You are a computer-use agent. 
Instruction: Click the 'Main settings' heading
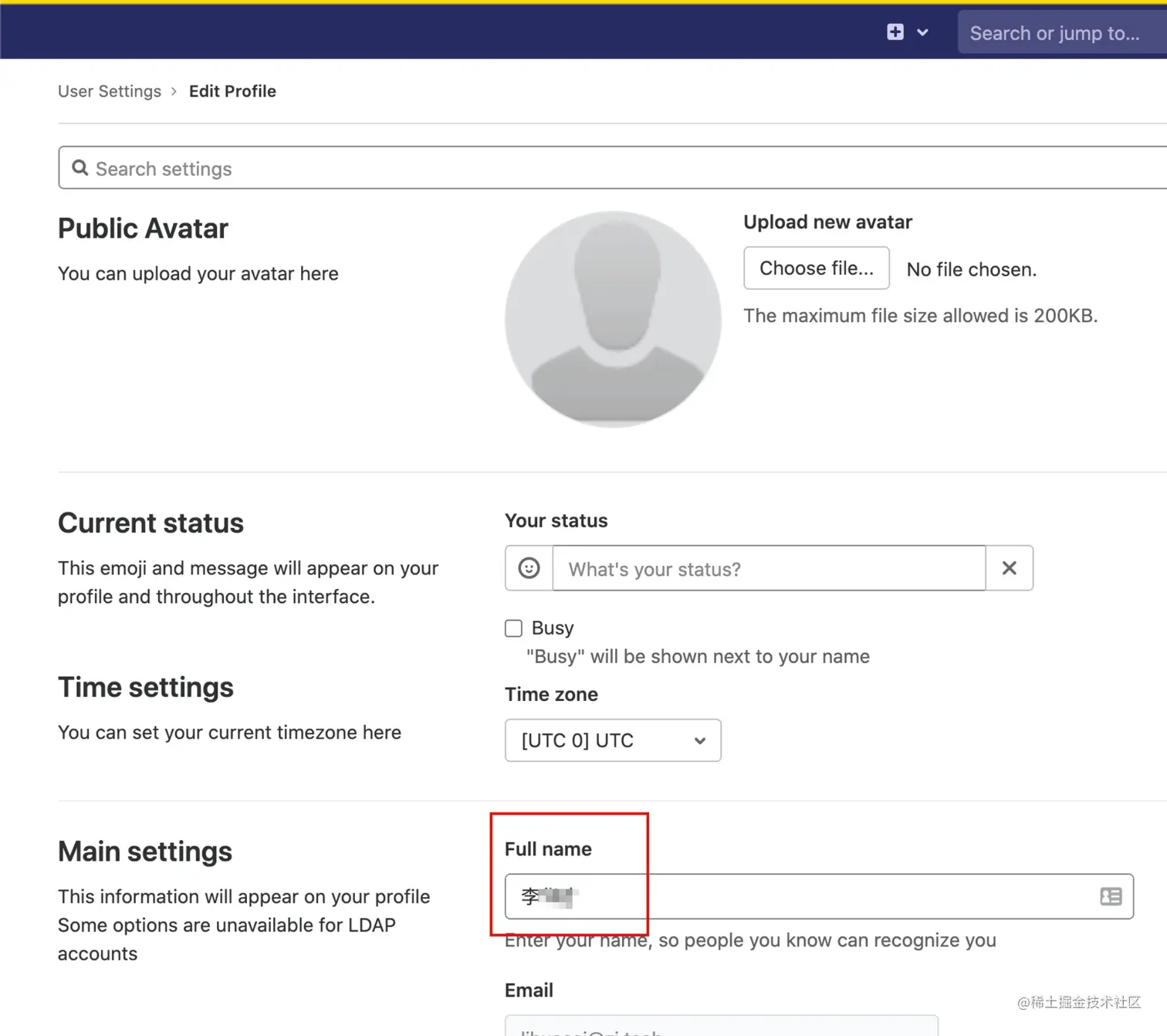(145, 851)
